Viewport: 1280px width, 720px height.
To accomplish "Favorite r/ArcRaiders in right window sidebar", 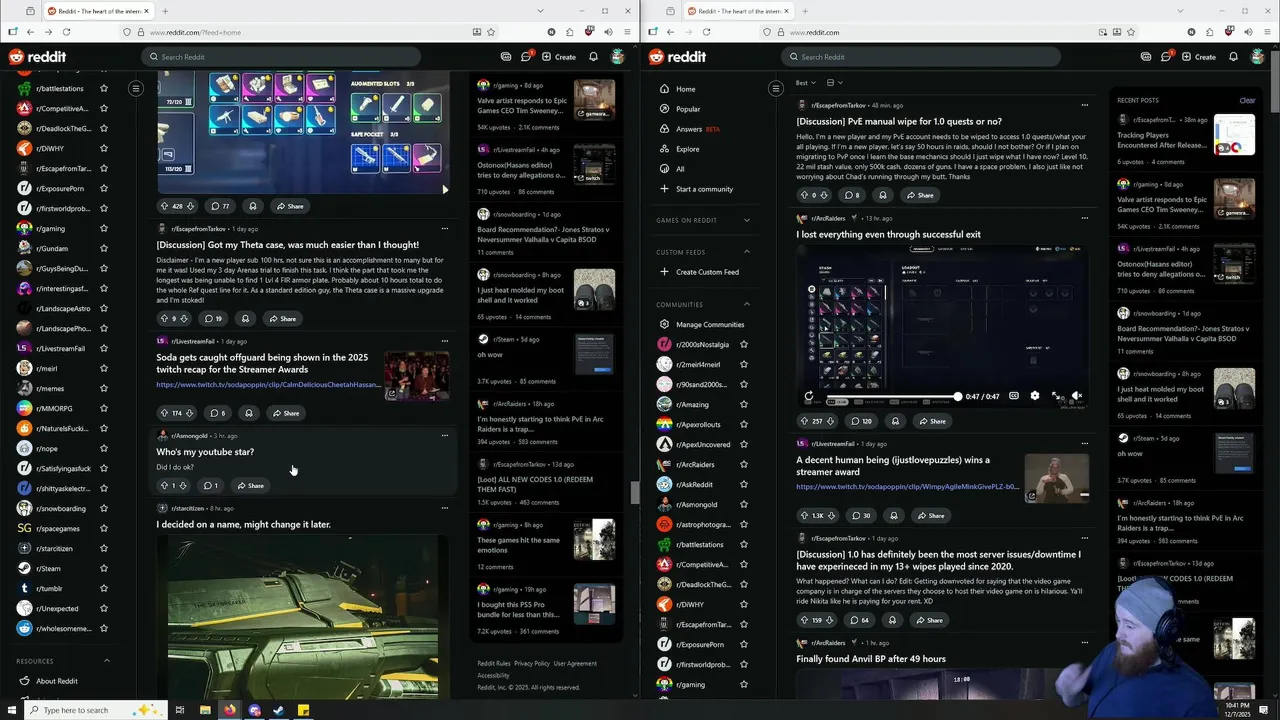I will point(743,465).
